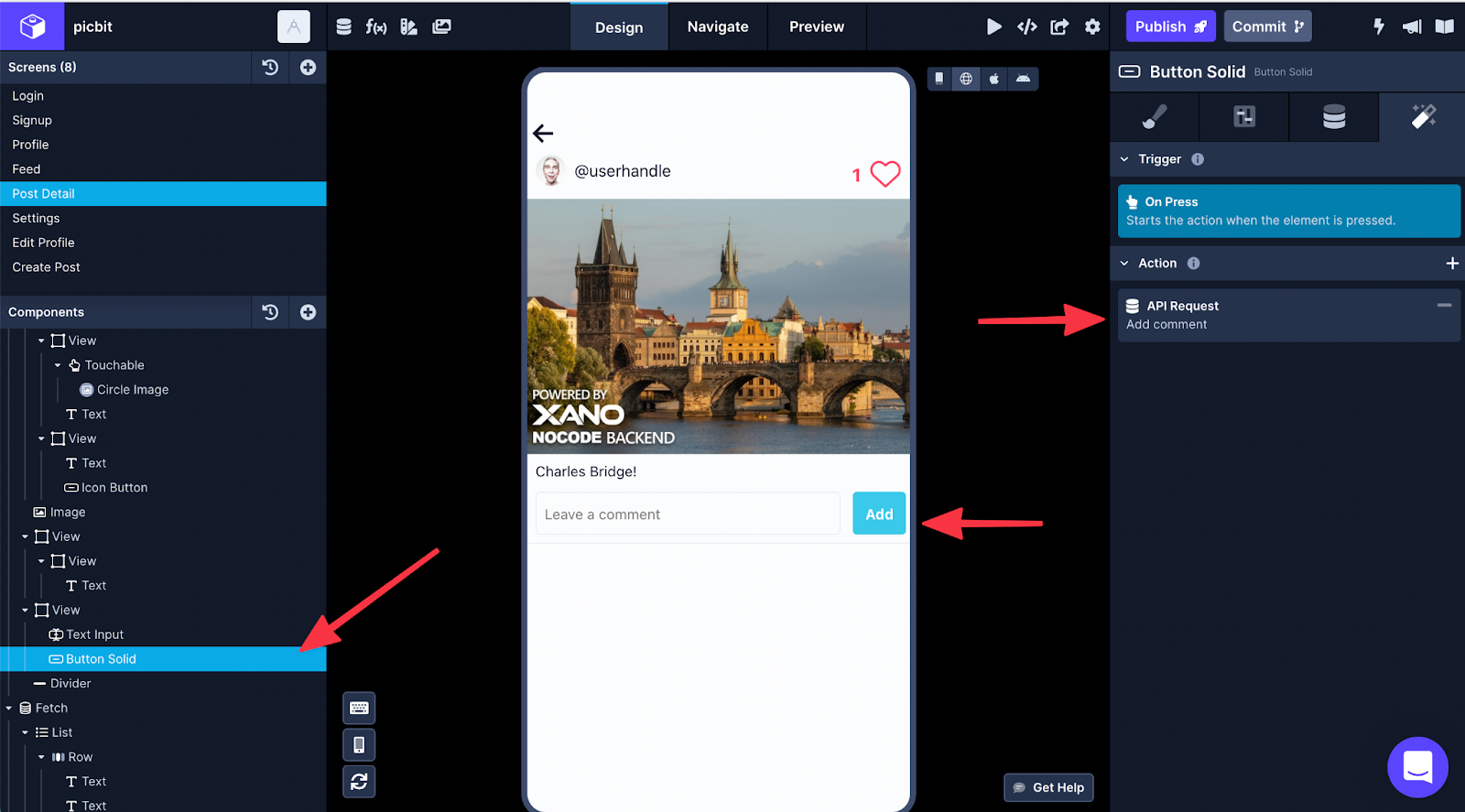Click the Publish button

[1170, 27]
